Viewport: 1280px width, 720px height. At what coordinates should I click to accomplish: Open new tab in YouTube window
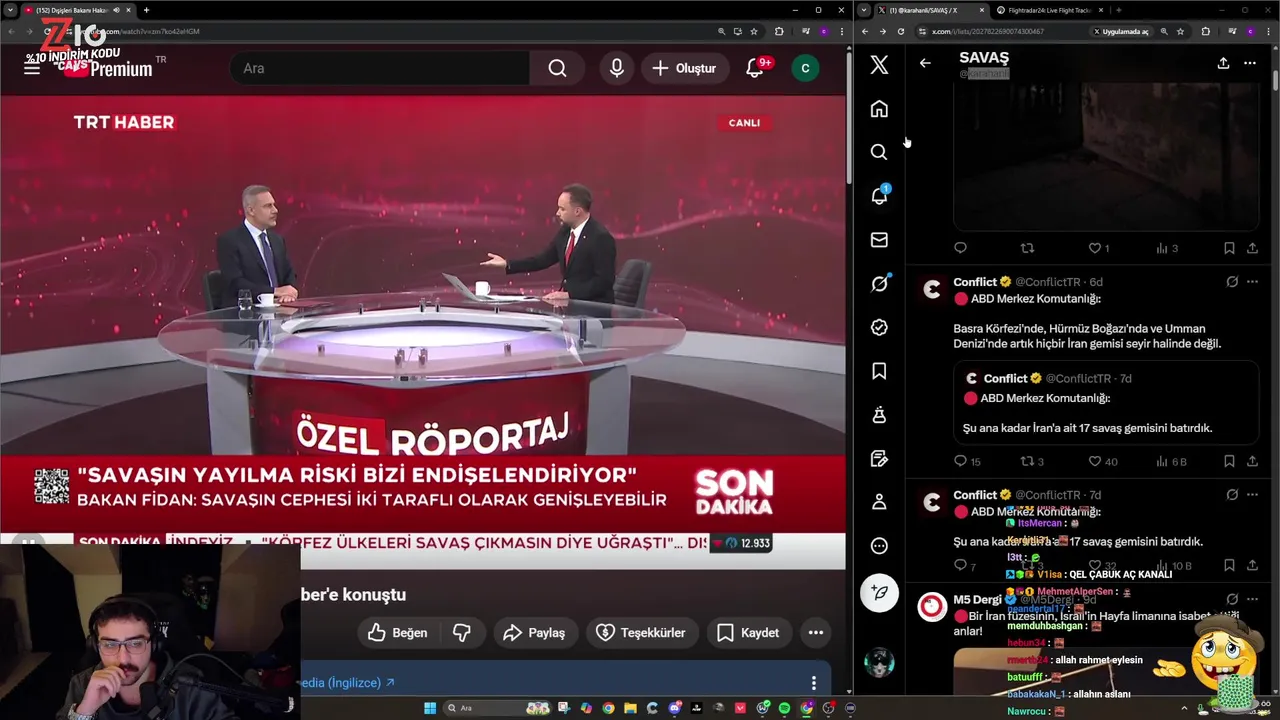click(x=146, y=10)
